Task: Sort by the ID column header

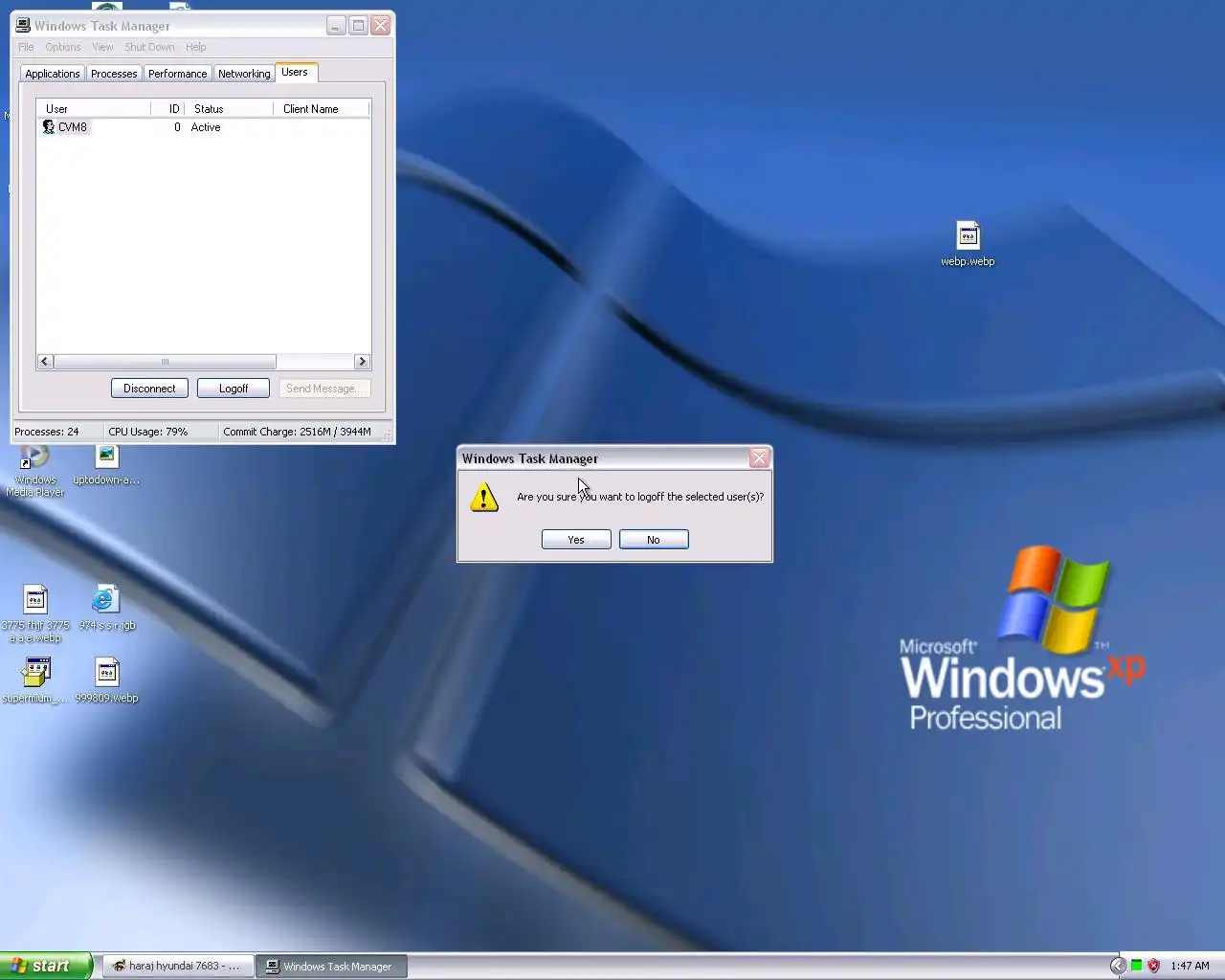Action: 167,109
